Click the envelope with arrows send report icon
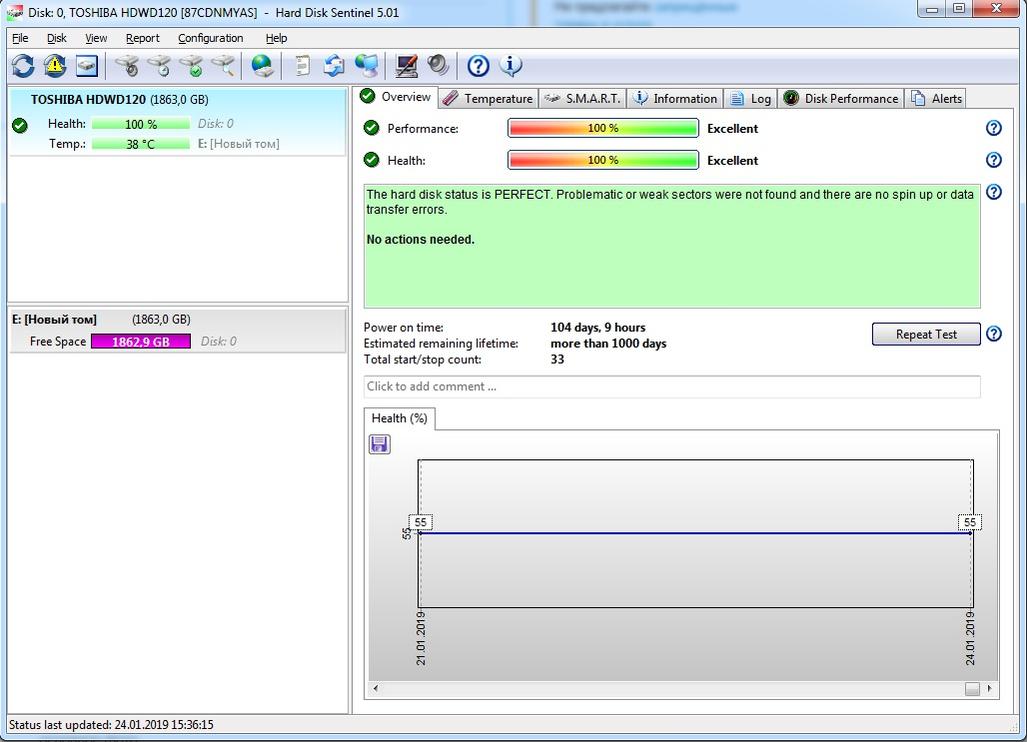 (x=334, y=65)
